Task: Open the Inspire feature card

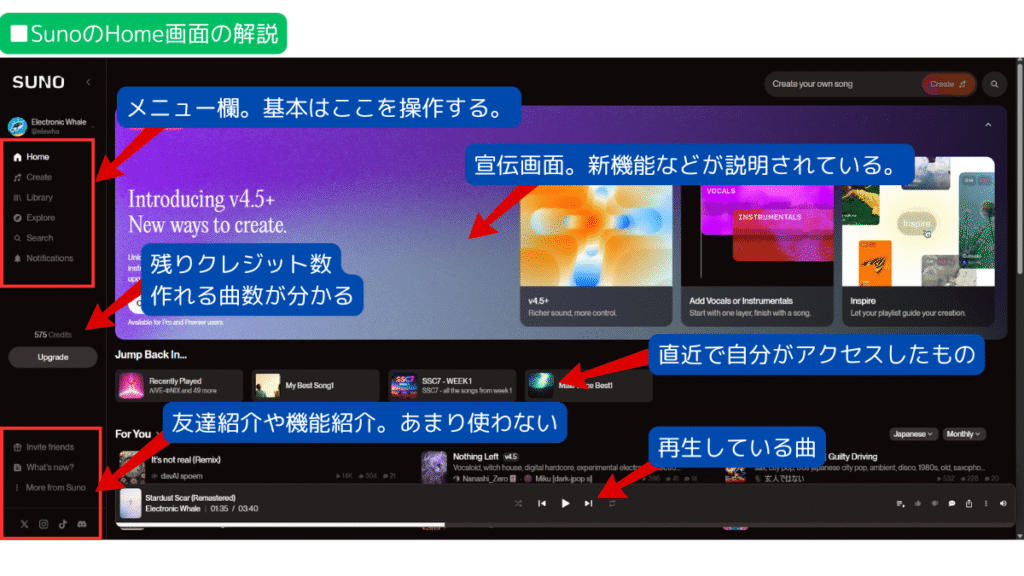Action: (918, 241)
